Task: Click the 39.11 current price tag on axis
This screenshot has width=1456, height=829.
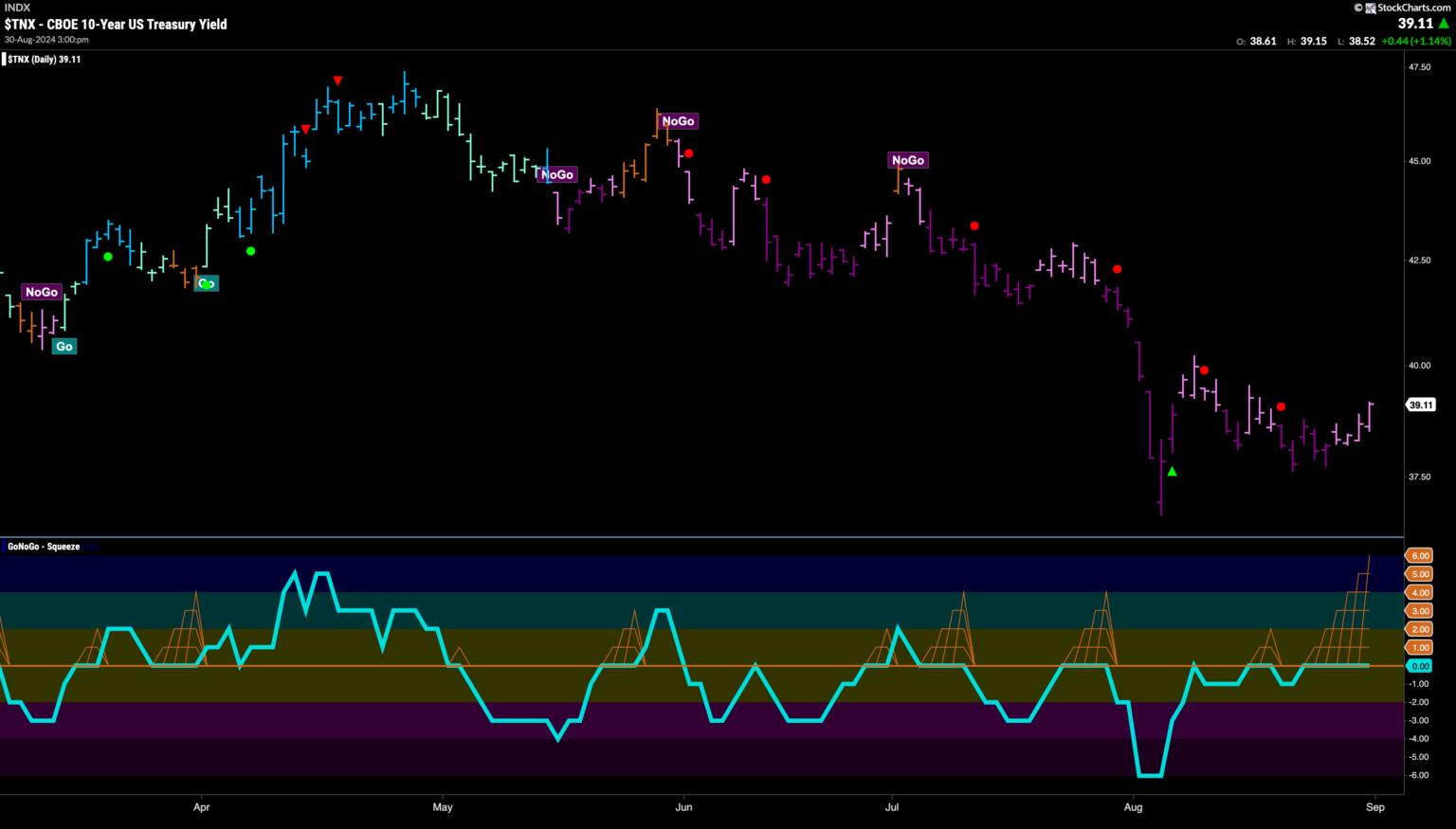Action: (1421, 405)
